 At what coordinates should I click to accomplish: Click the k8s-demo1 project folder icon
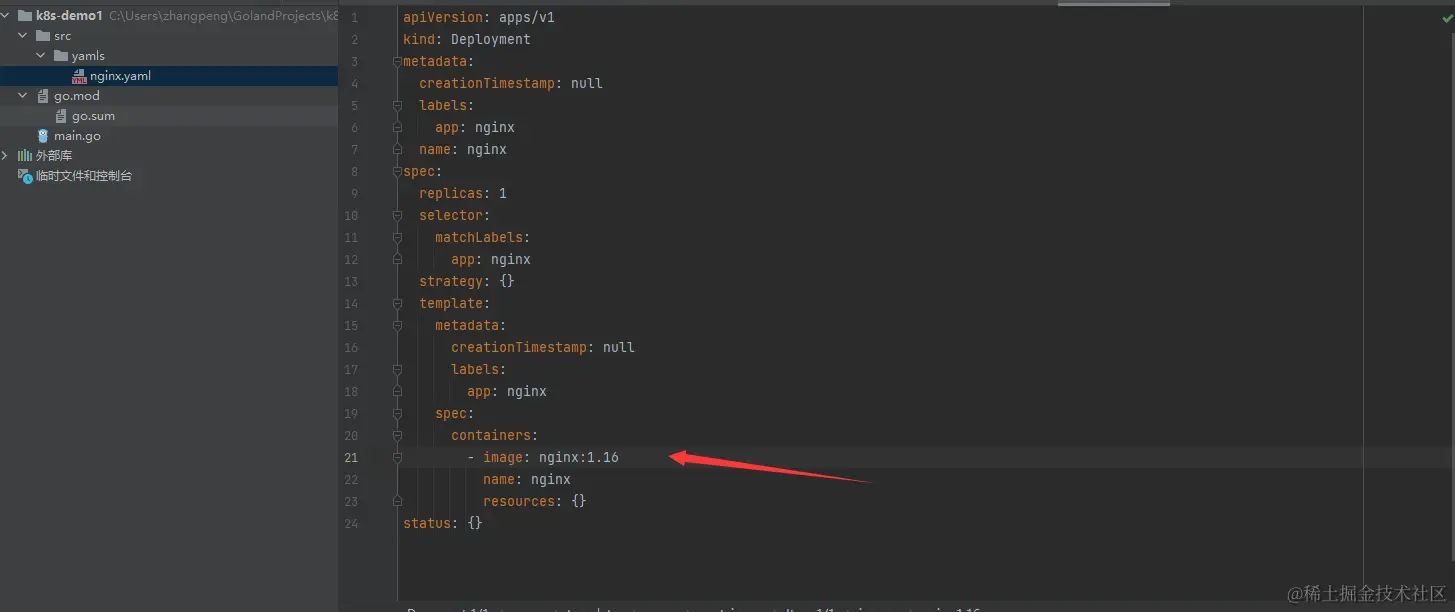(x=25, y=16)
